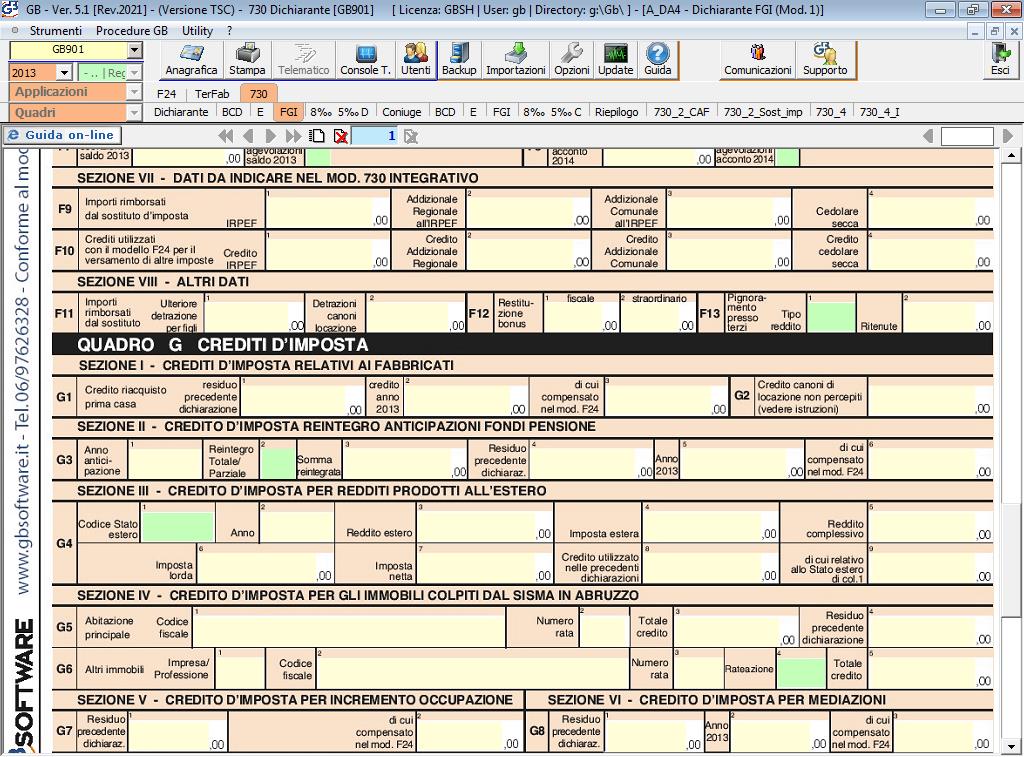Switch to the F24 tab

[x=167, y=93]
